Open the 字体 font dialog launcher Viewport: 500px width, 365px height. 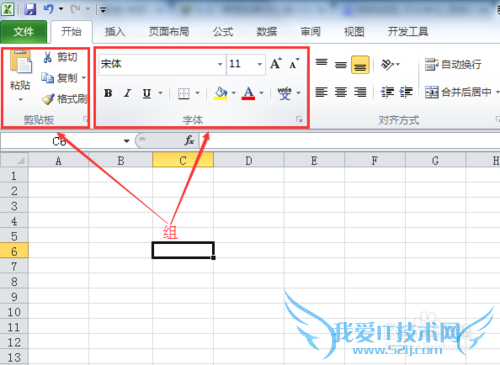click(x=299, y=119)
